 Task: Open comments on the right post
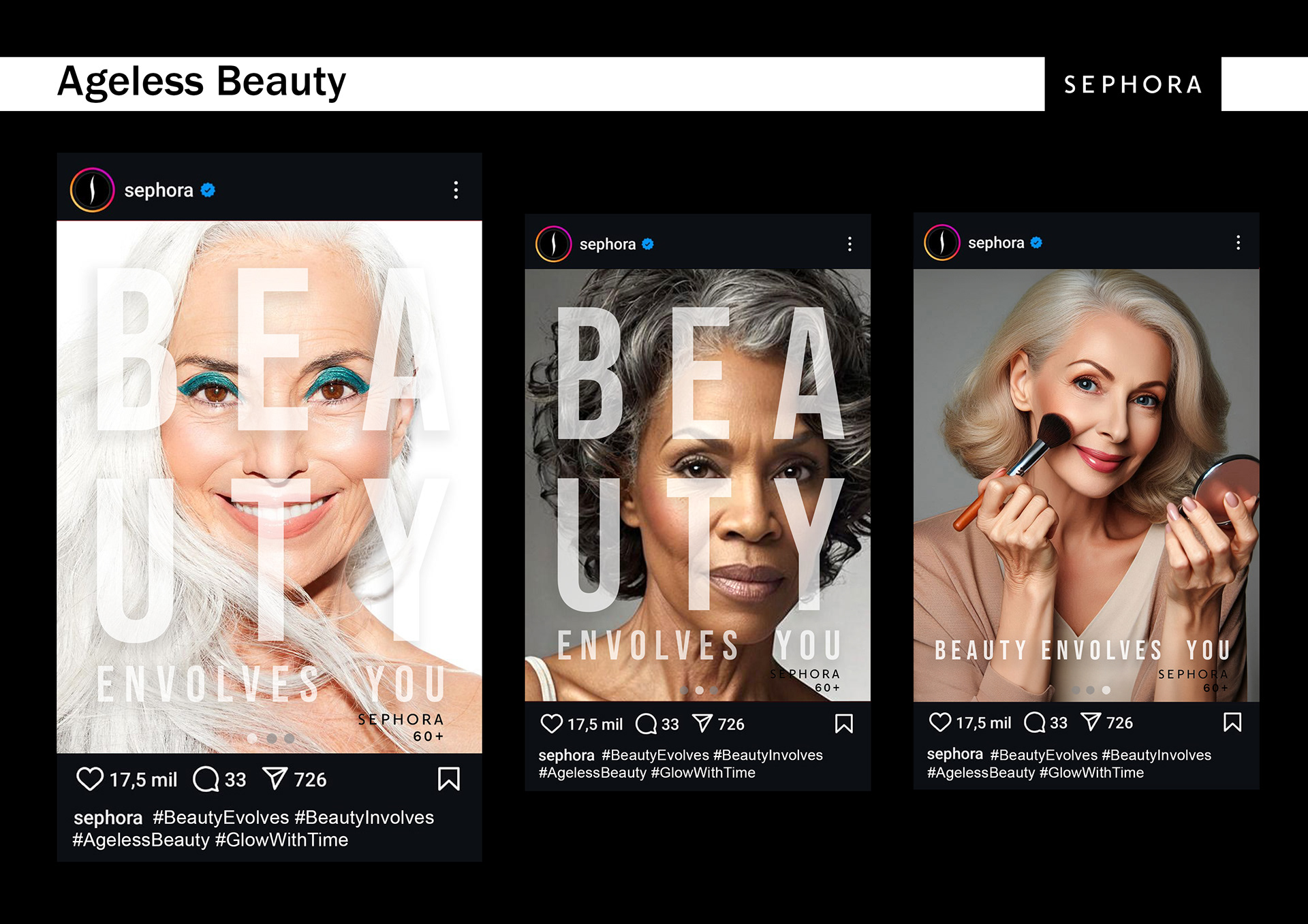tap(1035, 722)
